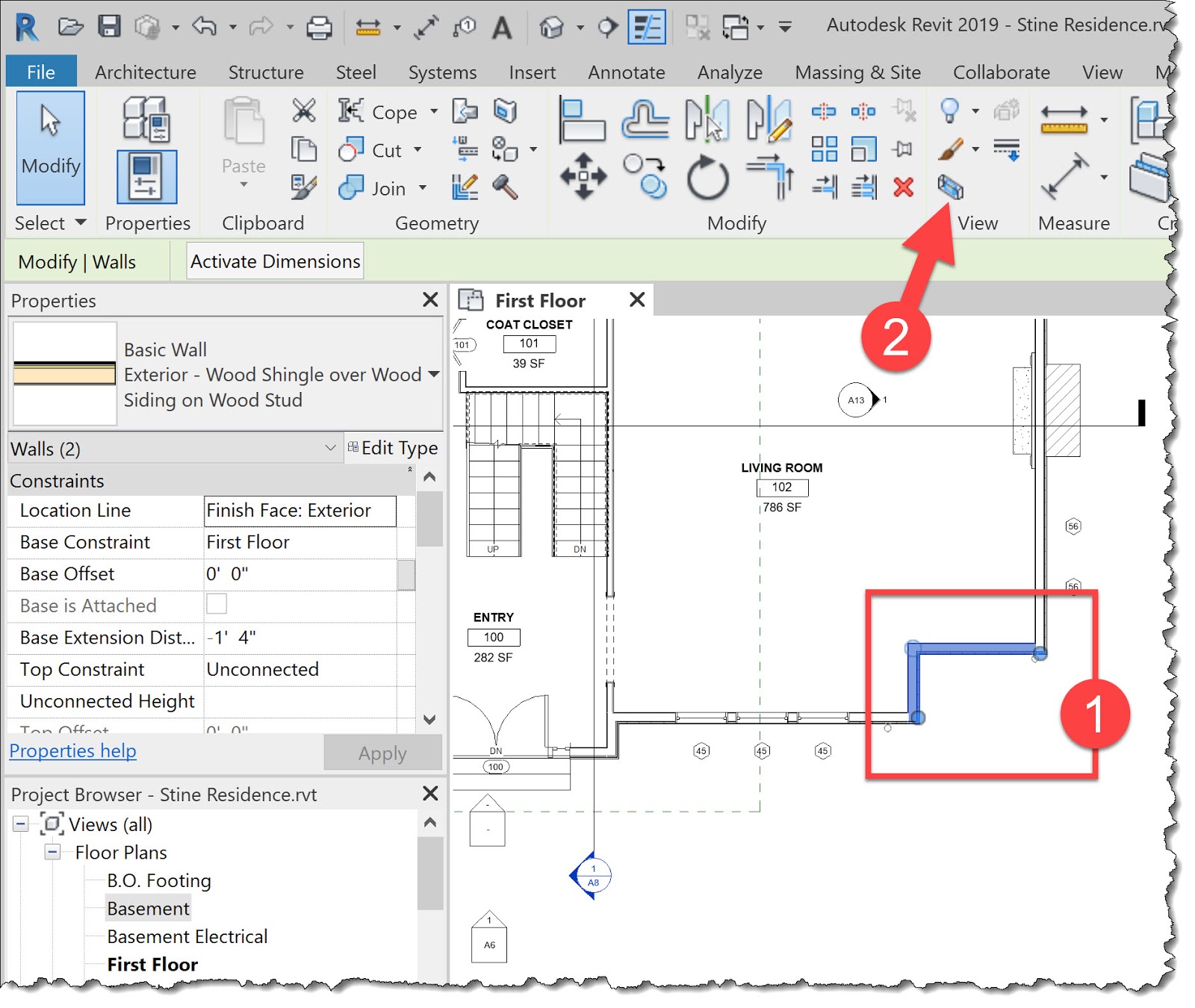The width and height of the screenshot is (1195, 1008).
Task: Click the Print icon in quick access
Action: click(x=320, y=28)
